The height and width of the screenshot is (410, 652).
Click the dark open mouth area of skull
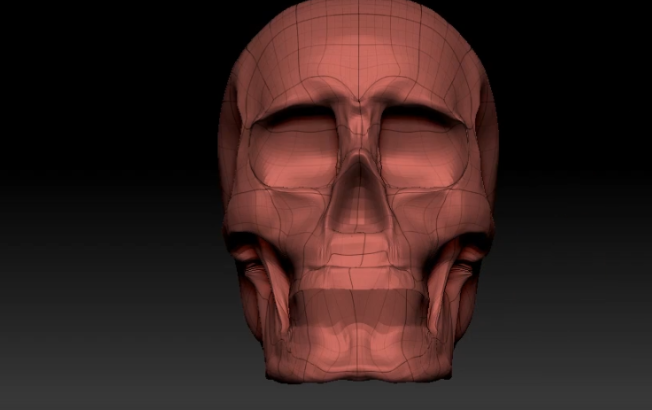(x=358, y=307)
